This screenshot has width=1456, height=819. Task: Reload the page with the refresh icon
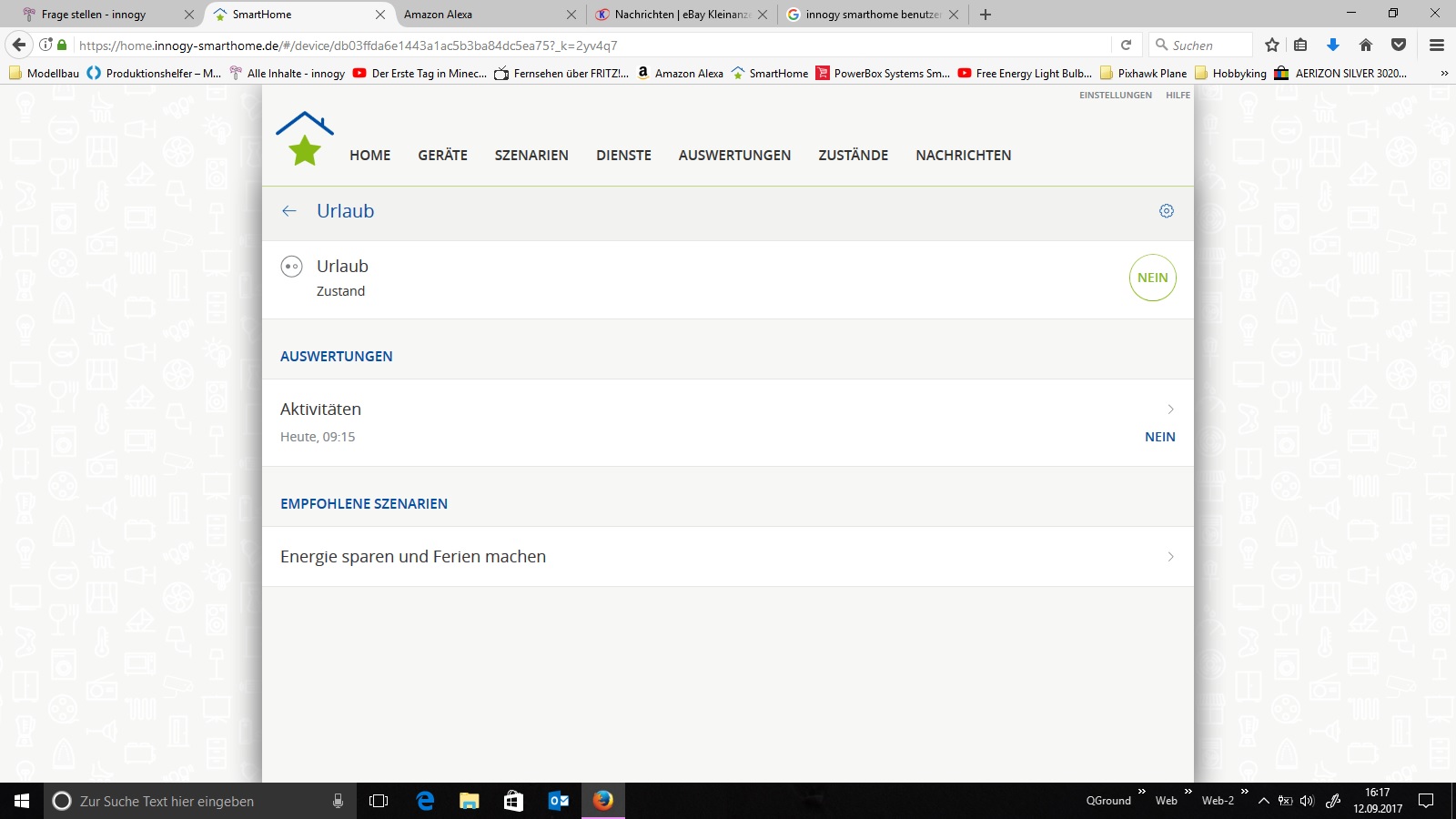click(x=1126, y=45)
